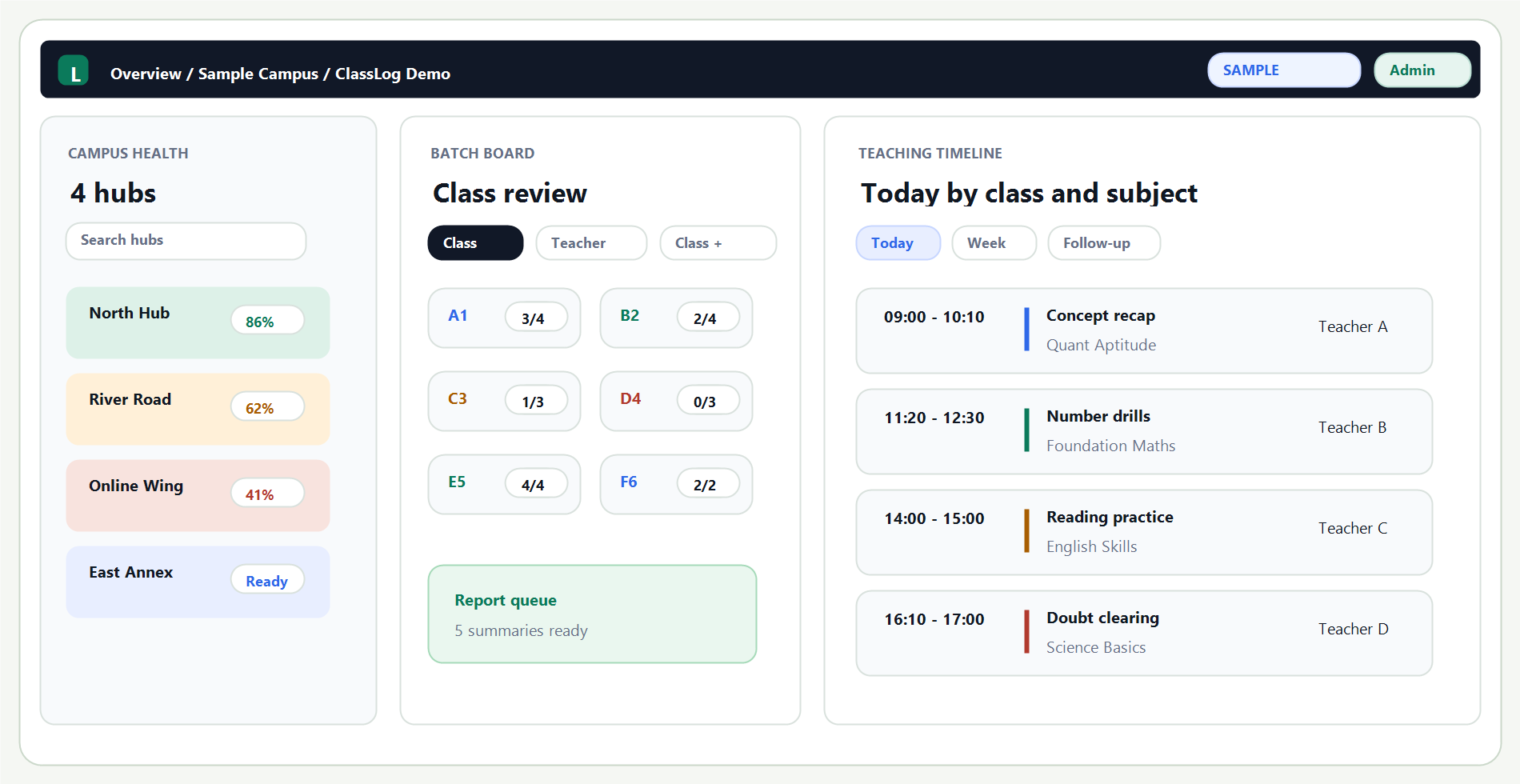The width and height of the screenshot is (1520, 784).
Task: Open the Doubt clearing session
Action: click(x=1144, y=633)
